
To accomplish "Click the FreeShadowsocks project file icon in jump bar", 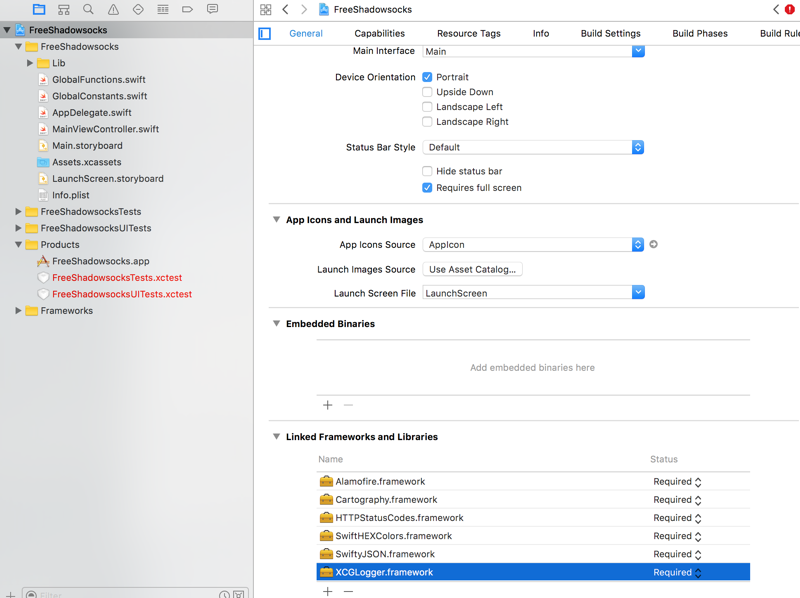I will 323,9.
